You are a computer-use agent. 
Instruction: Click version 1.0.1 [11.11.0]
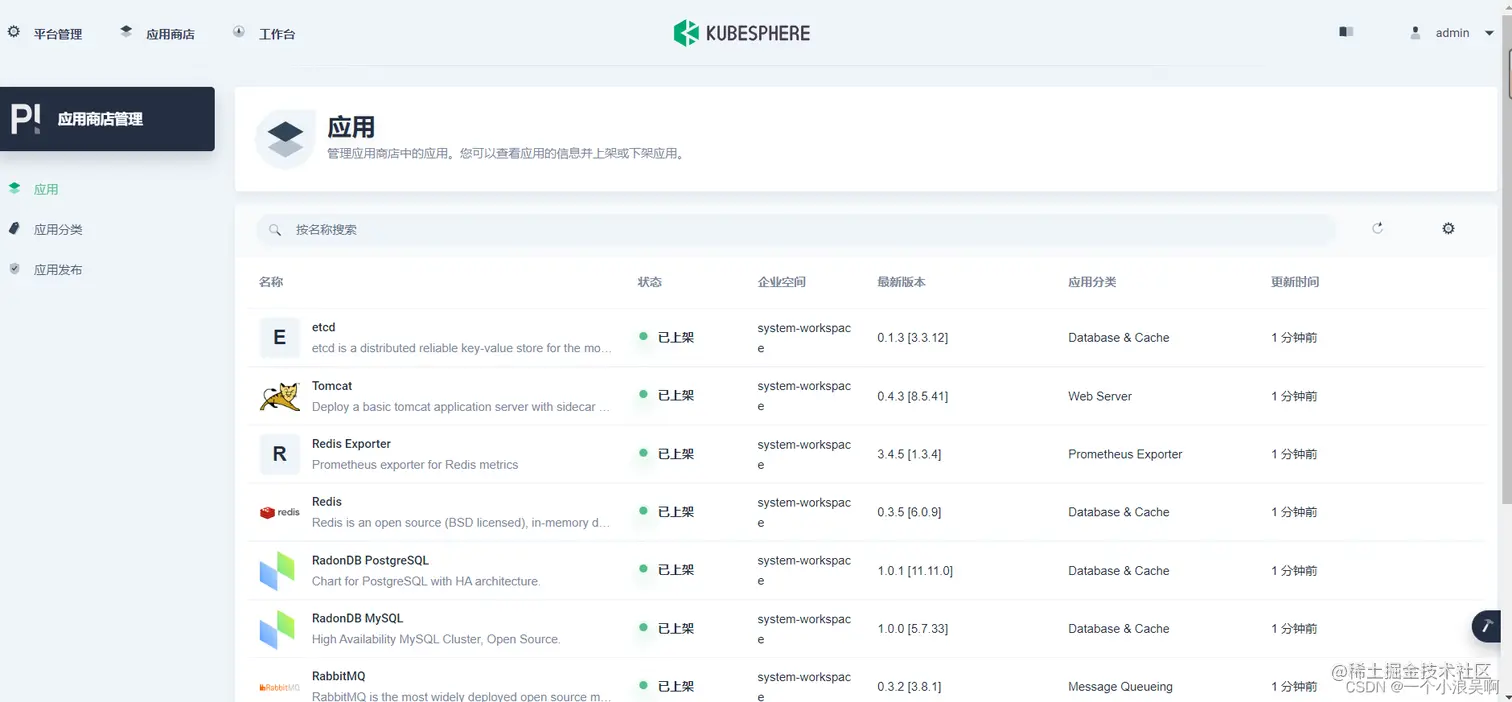(915, 571)
